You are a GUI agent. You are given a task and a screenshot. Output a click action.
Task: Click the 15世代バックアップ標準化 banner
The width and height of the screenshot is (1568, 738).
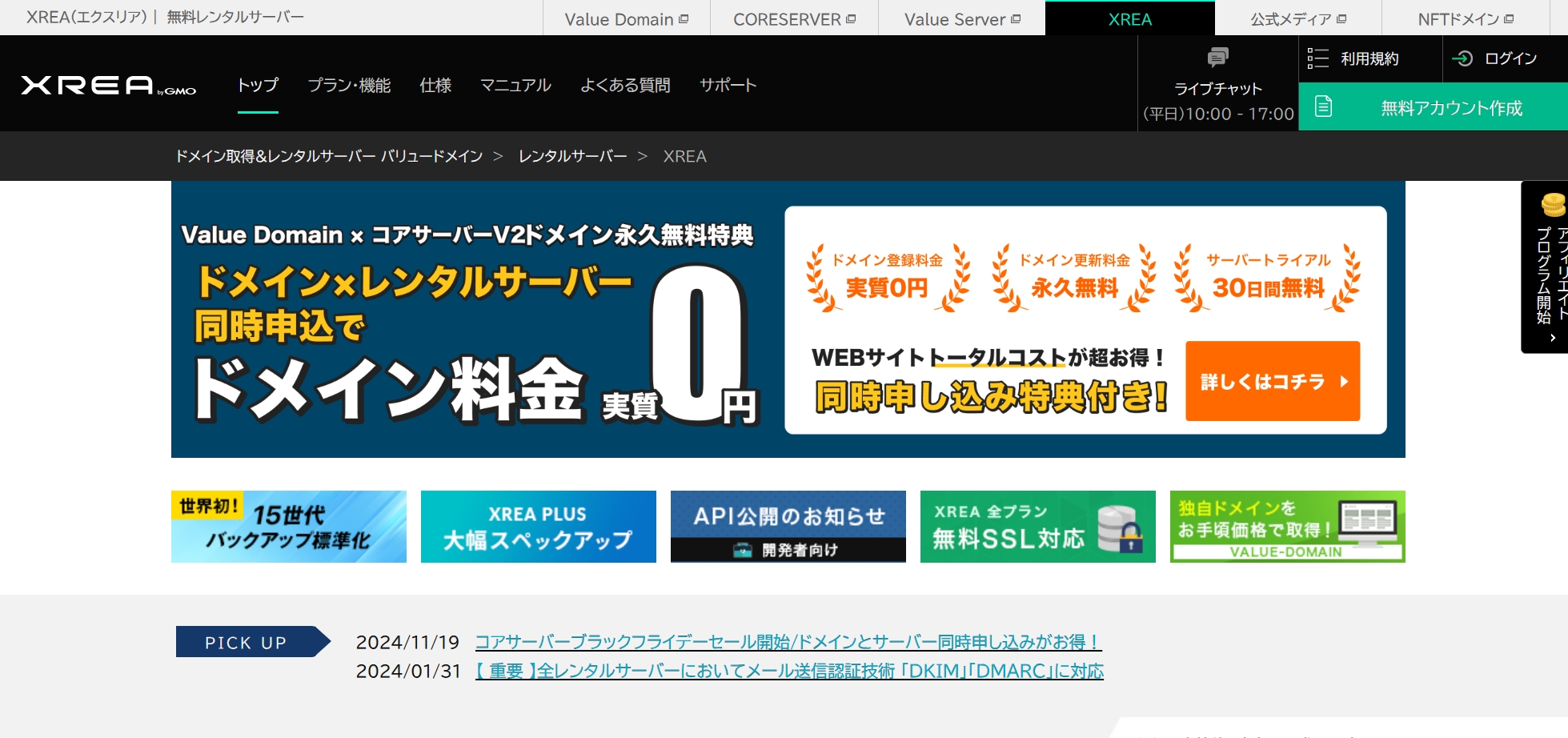click(x=289, y=527)
